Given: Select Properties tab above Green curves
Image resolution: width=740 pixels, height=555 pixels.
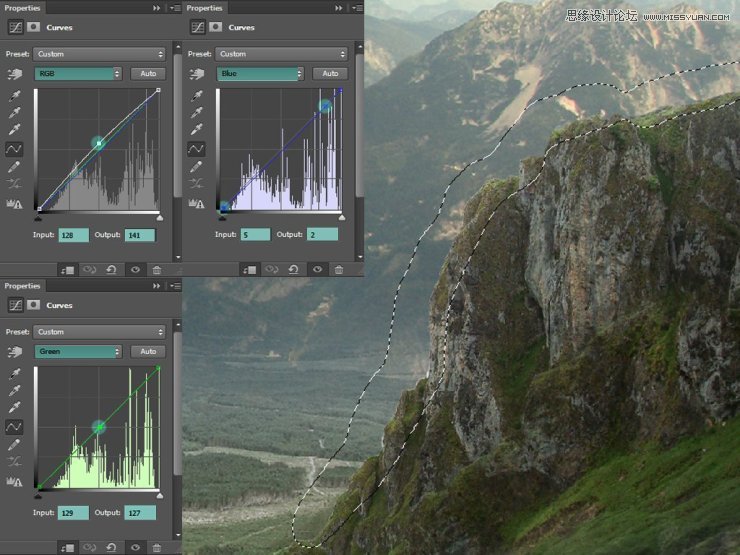Looking at the screenshot, I should tap(22, 286).
